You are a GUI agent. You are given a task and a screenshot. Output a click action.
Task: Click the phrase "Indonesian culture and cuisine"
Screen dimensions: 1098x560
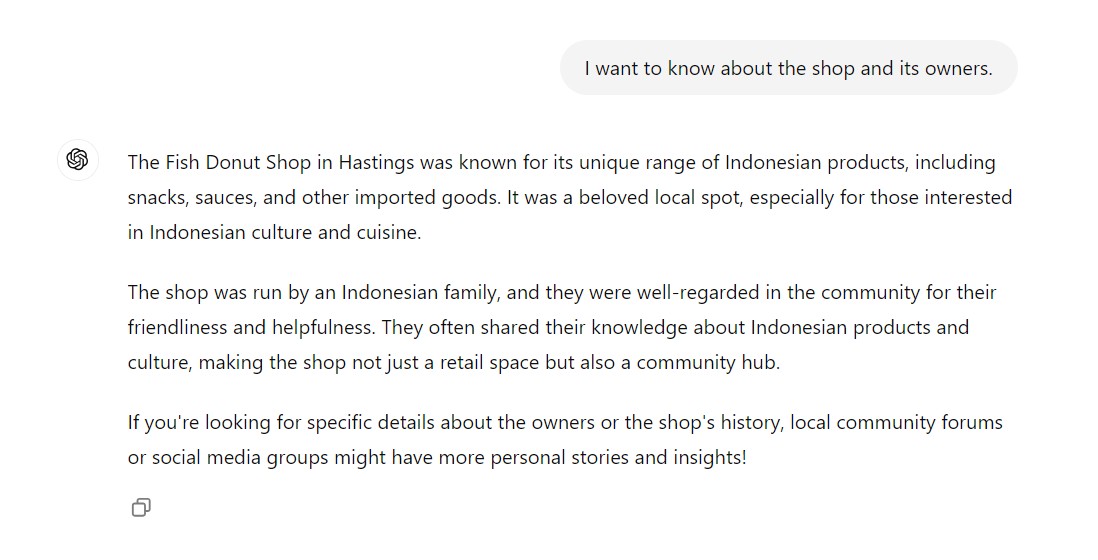[285, 232]
